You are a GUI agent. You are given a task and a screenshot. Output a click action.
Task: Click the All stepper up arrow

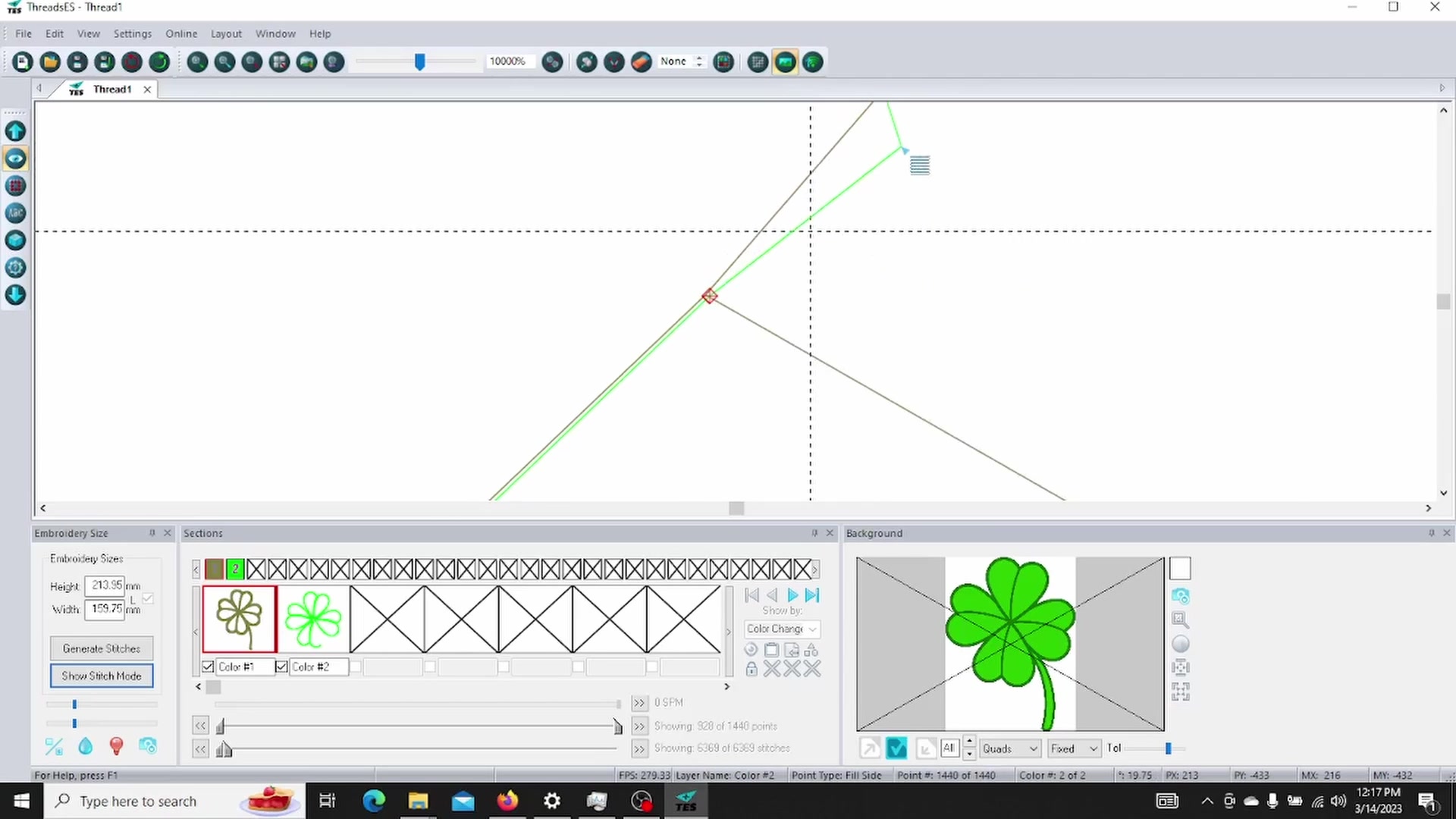969,742
